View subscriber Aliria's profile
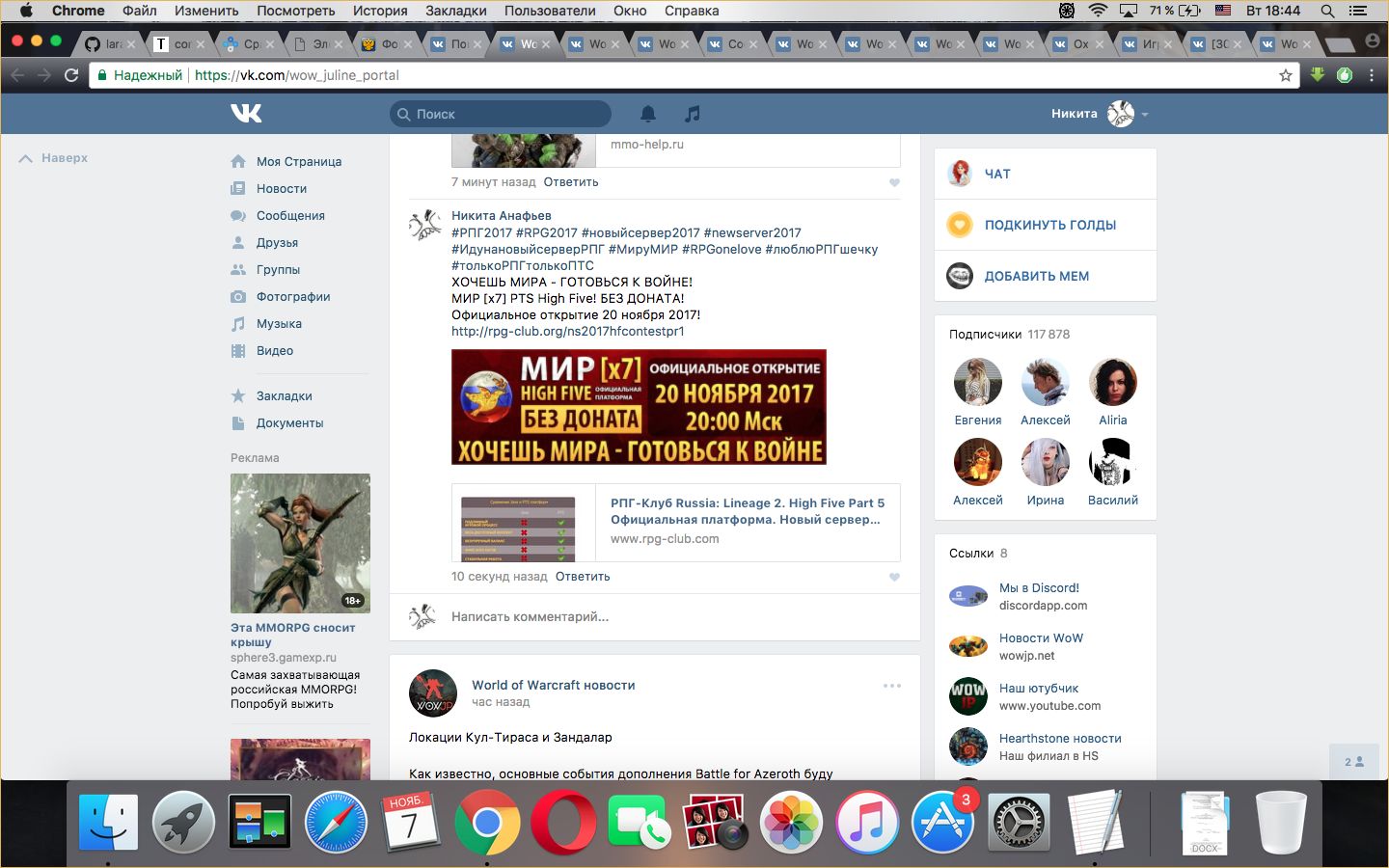This screenshot has width=1389, height=868. tap(1113, 392)
